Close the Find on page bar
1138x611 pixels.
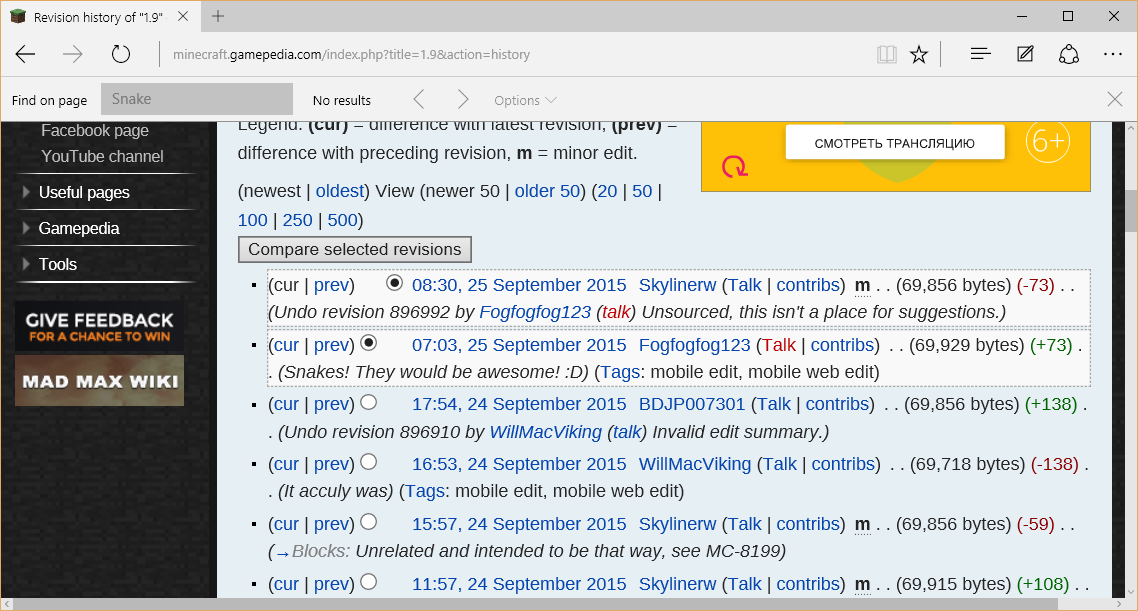pos(1116,99)
